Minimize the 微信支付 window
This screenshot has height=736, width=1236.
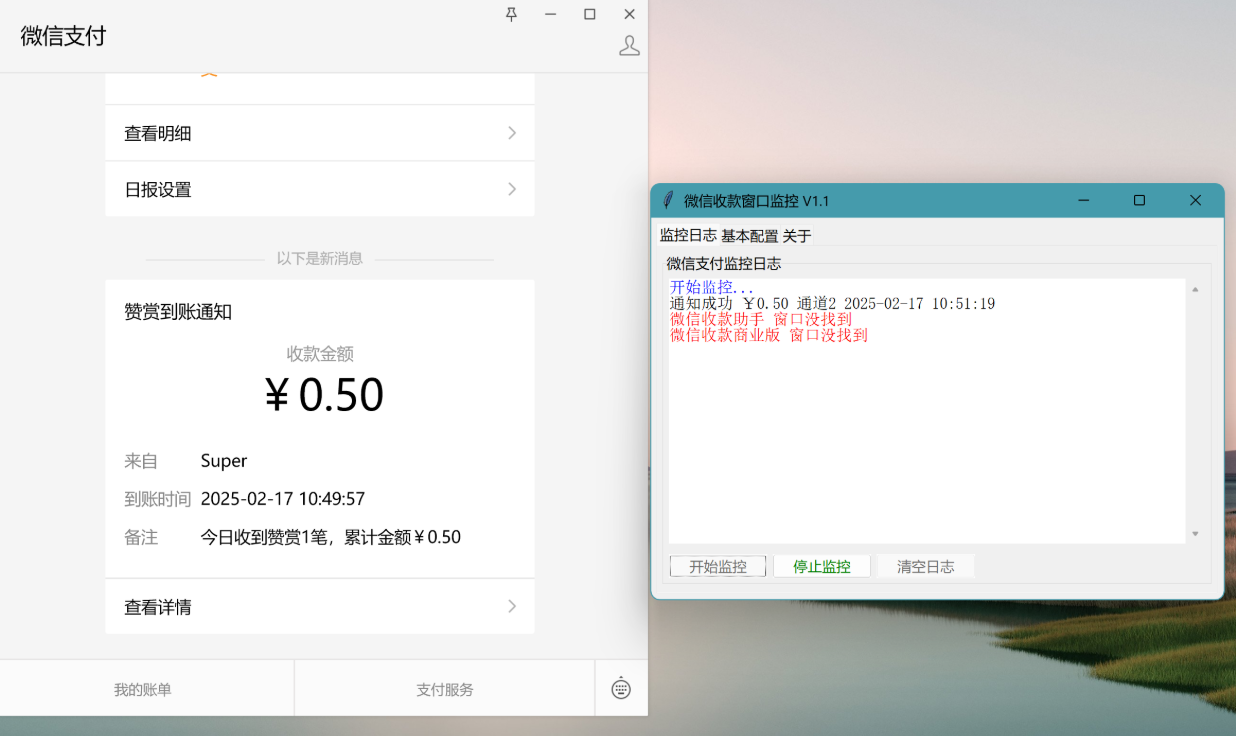tap(550, 14)
